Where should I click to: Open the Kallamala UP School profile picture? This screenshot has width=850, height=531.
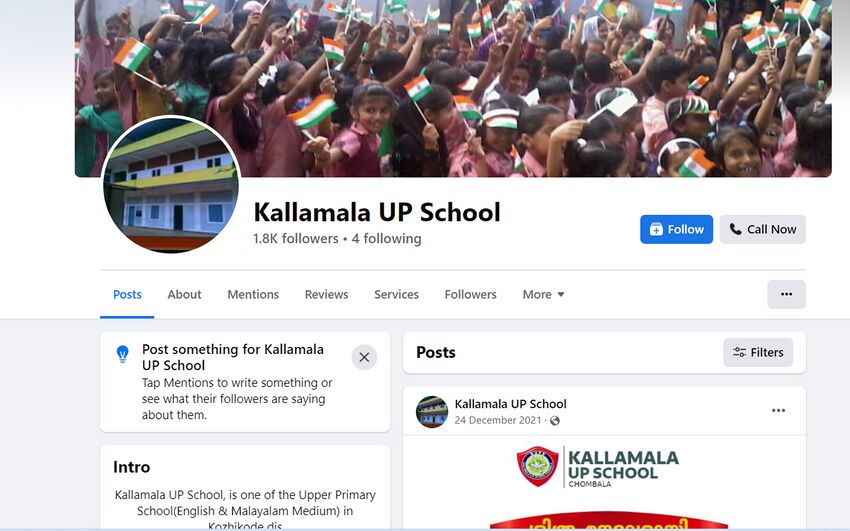[x=171, y=184]
